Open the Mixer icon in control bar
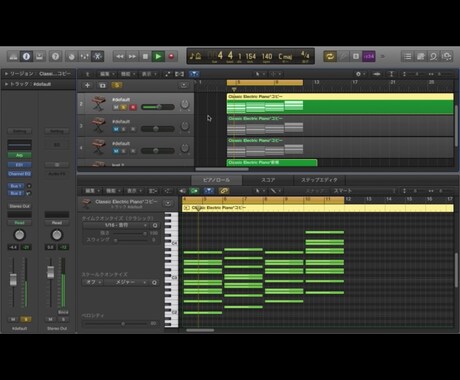The image size is (460, 380). coord(84,56)
